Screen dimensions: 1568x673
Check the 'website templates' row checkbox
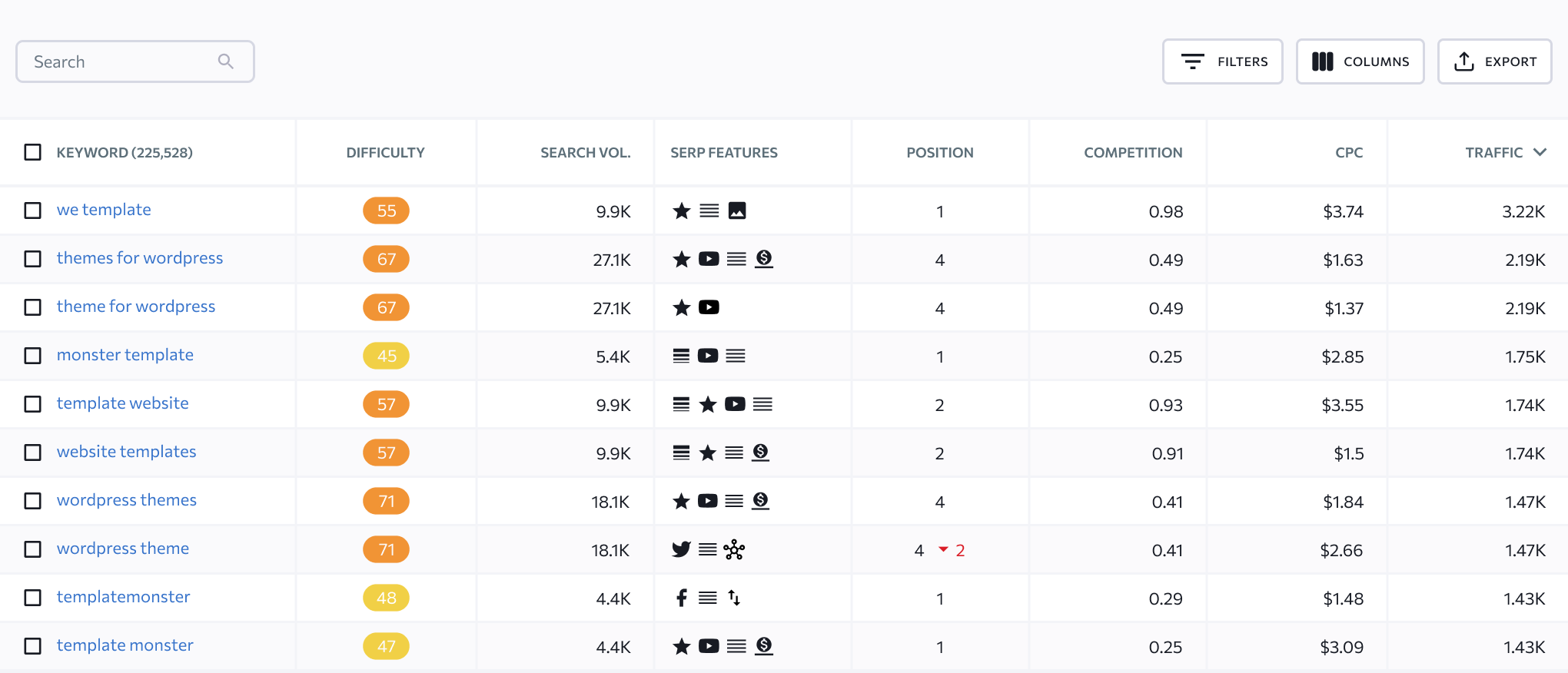click(33, 453)
